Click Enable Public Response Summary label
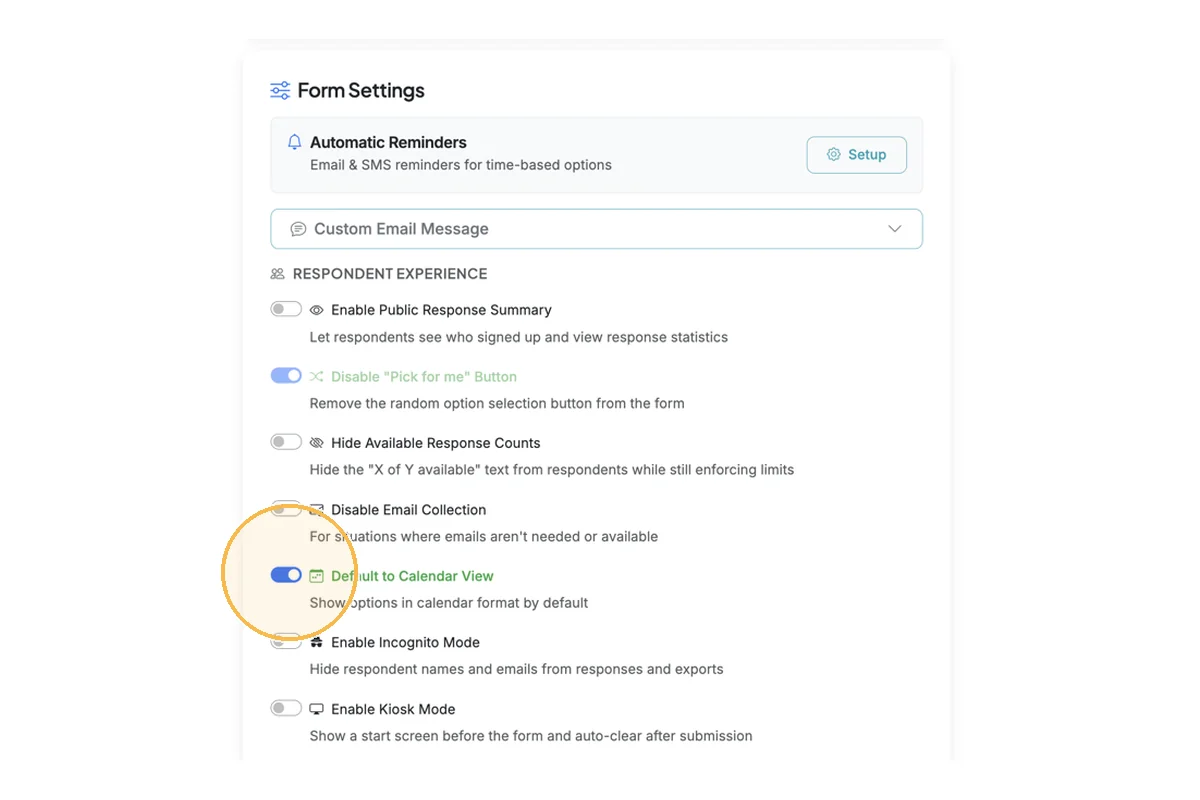Screen dimensions: 1200x800 tap(441, 310)
